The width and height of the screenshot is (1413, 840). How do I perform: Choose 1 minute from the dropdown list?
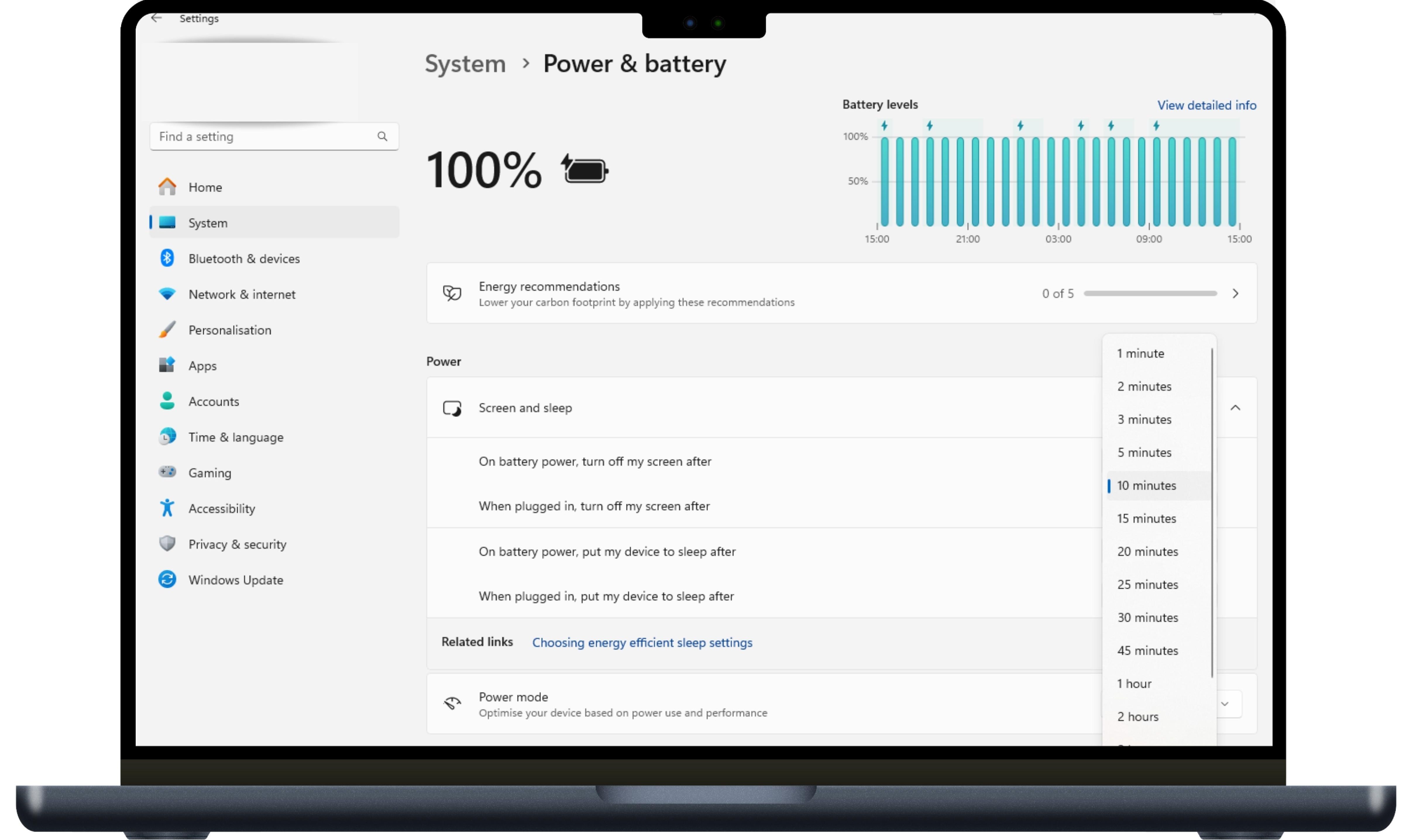tap(1158, 353)
